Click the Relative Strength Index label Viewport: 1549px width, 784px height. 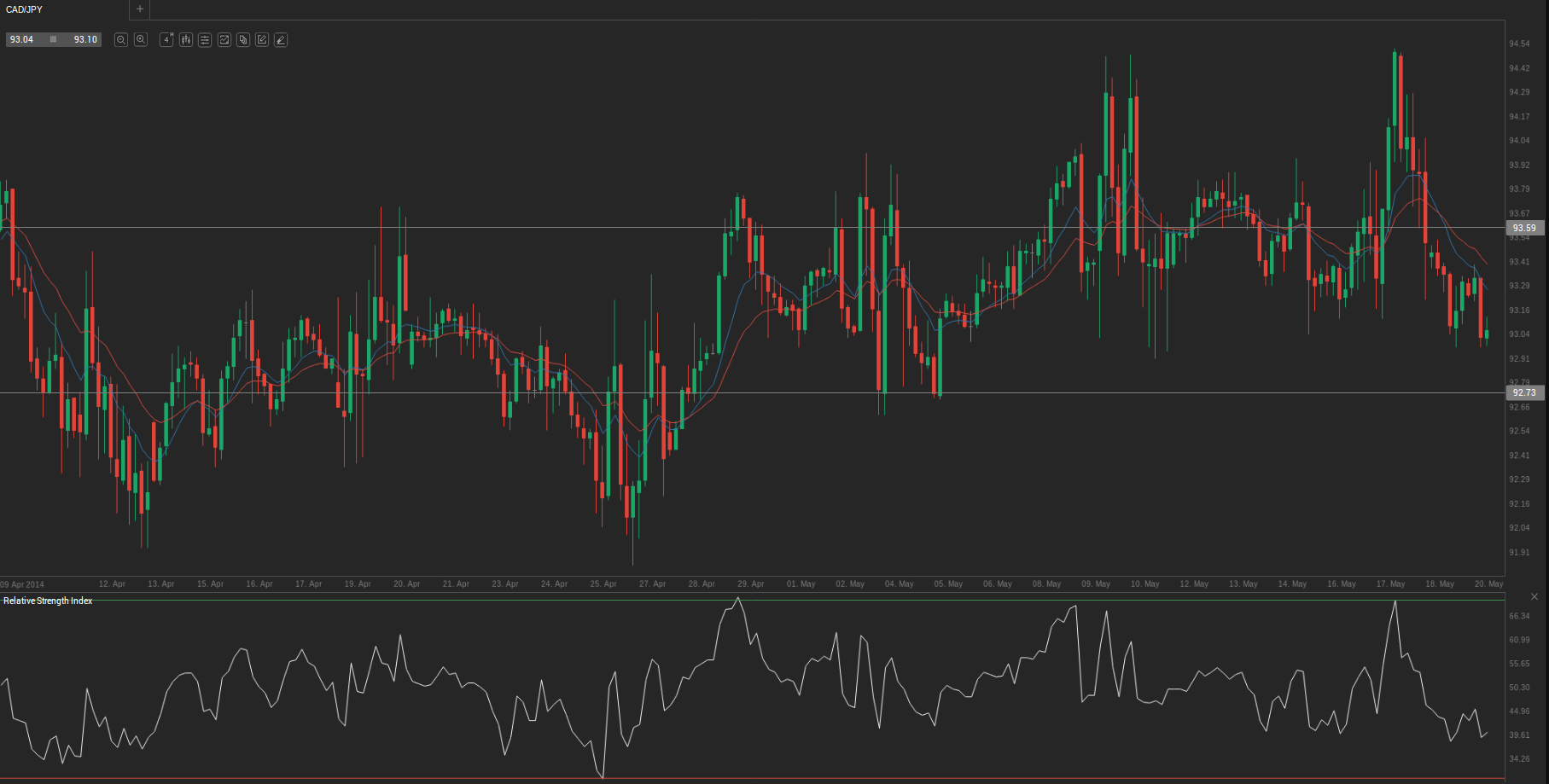tap(48, 601)
